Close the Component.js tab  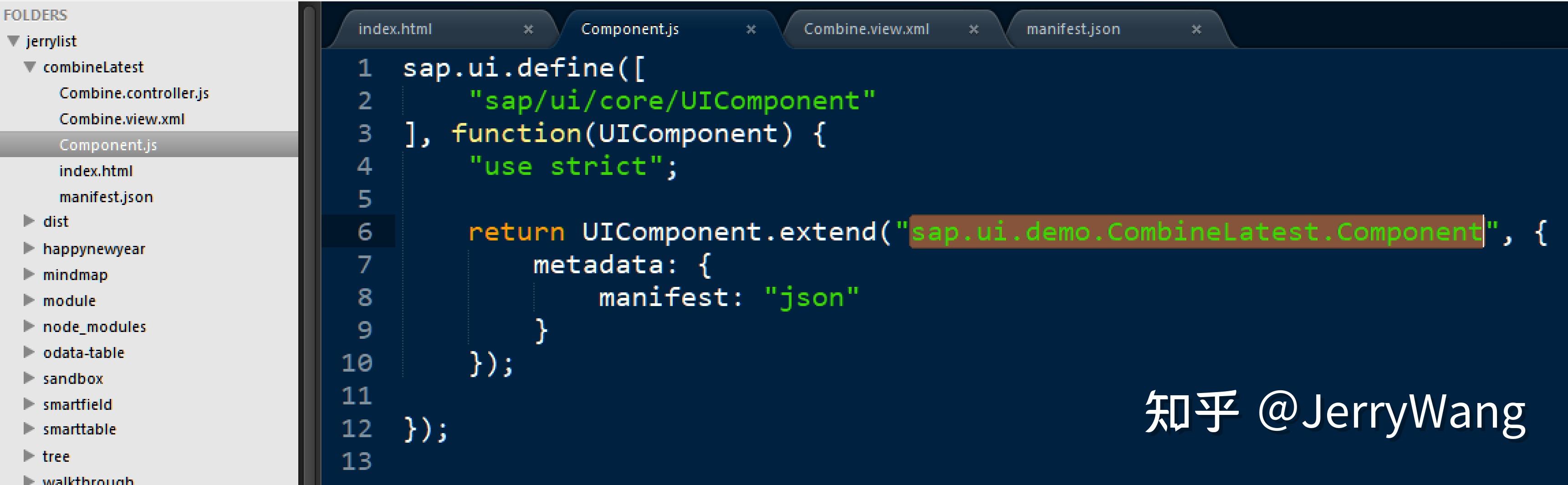(x=751, y=29)
